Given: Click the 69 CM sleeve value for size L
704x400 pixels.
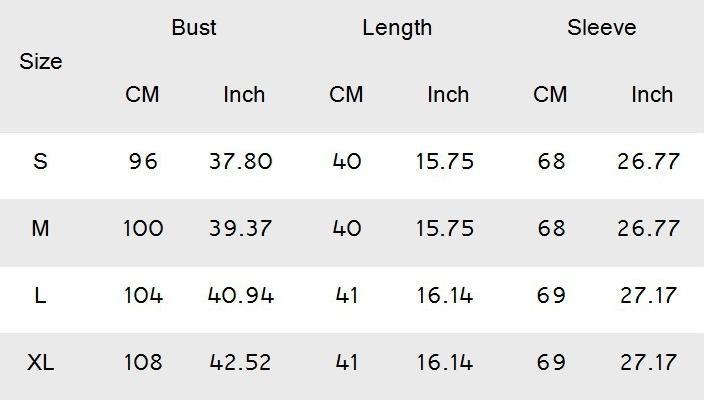Looking at the screenshot, I should pos(551,295).
